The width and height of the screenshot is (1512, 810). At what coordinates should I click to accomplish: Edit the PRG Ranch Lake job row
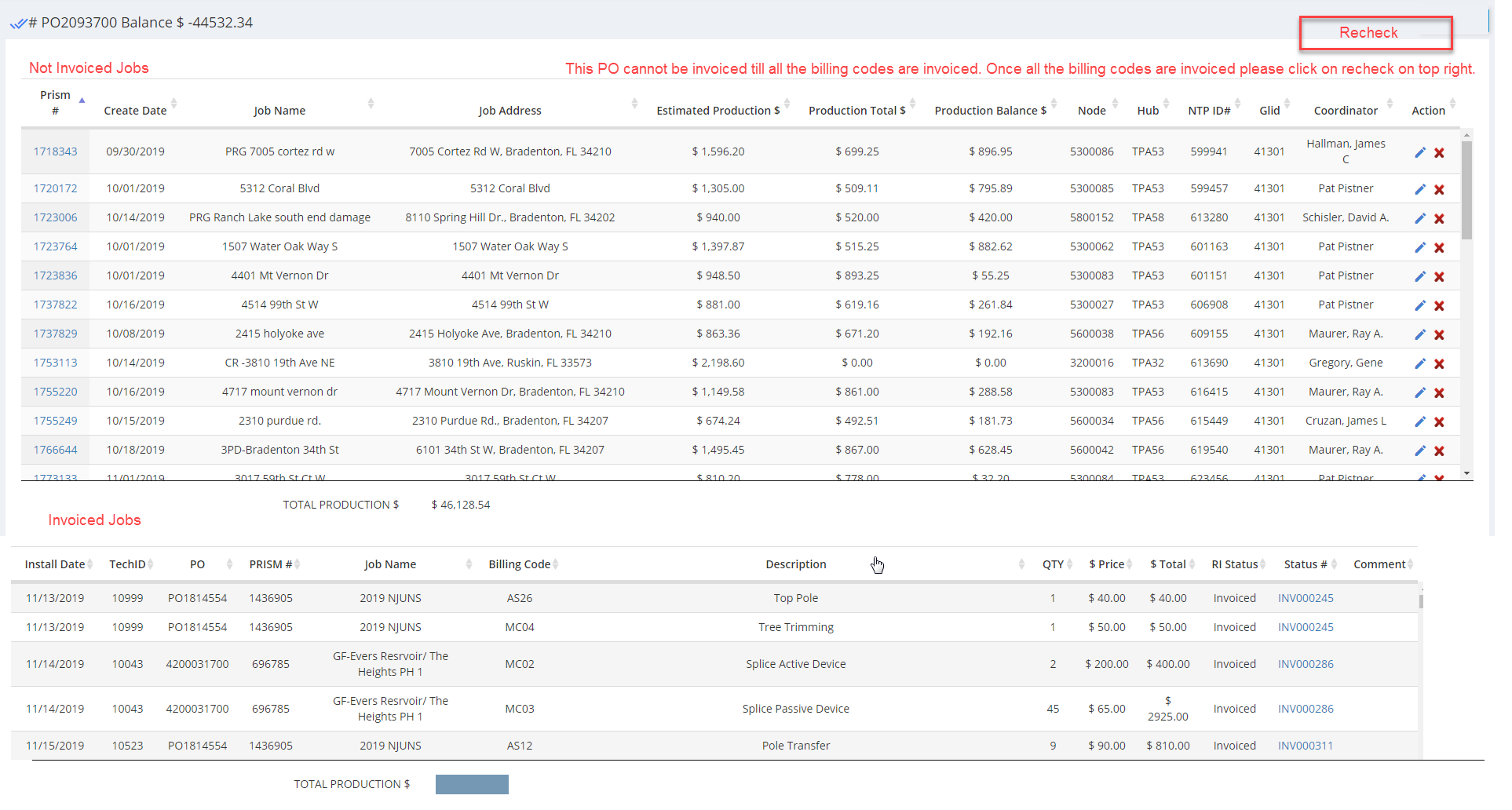1419,218
